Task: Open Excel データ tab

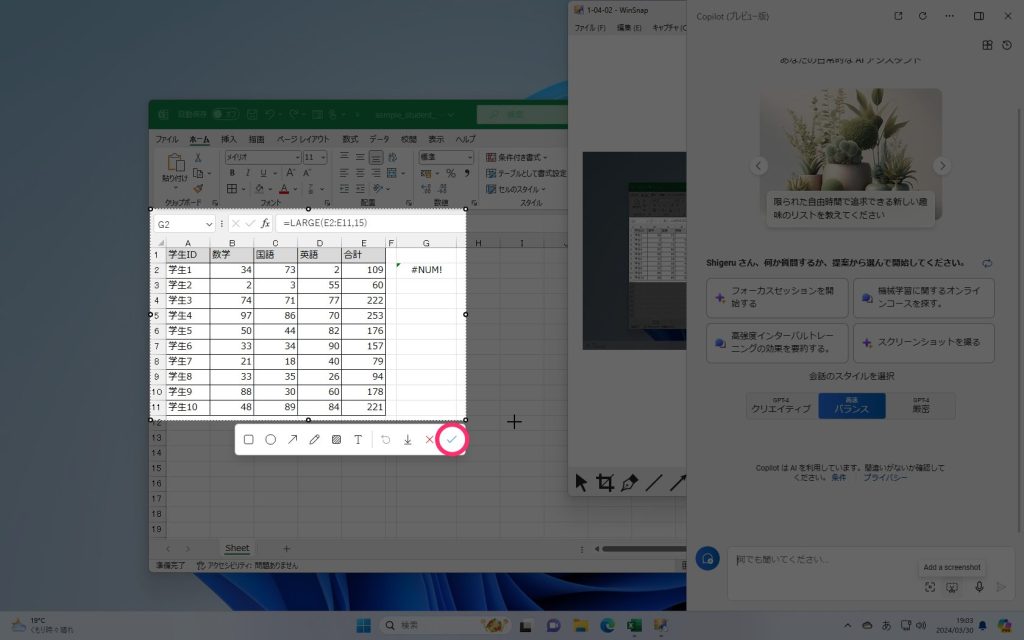Action: click(379, 139)
